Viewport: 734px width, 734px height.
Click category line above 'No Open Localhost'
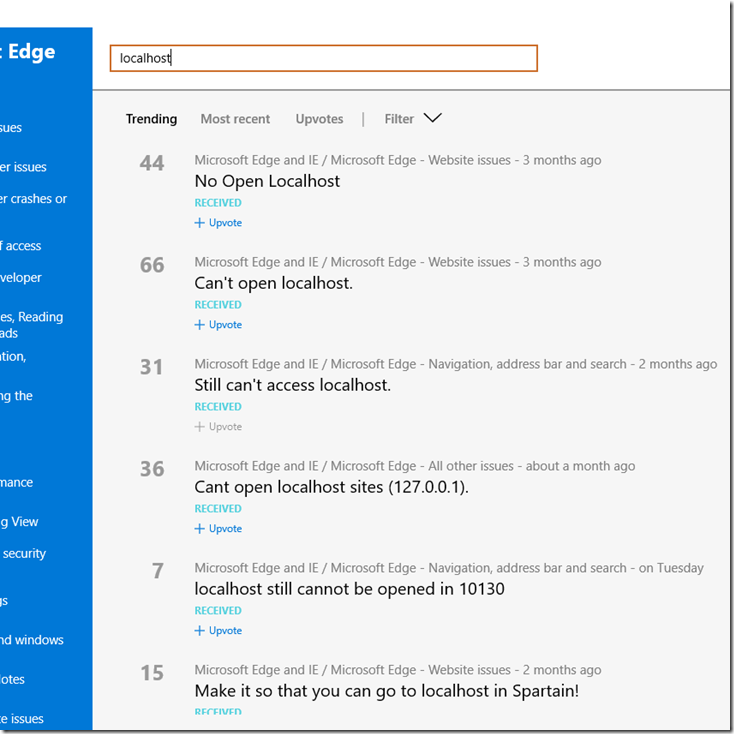398,161
